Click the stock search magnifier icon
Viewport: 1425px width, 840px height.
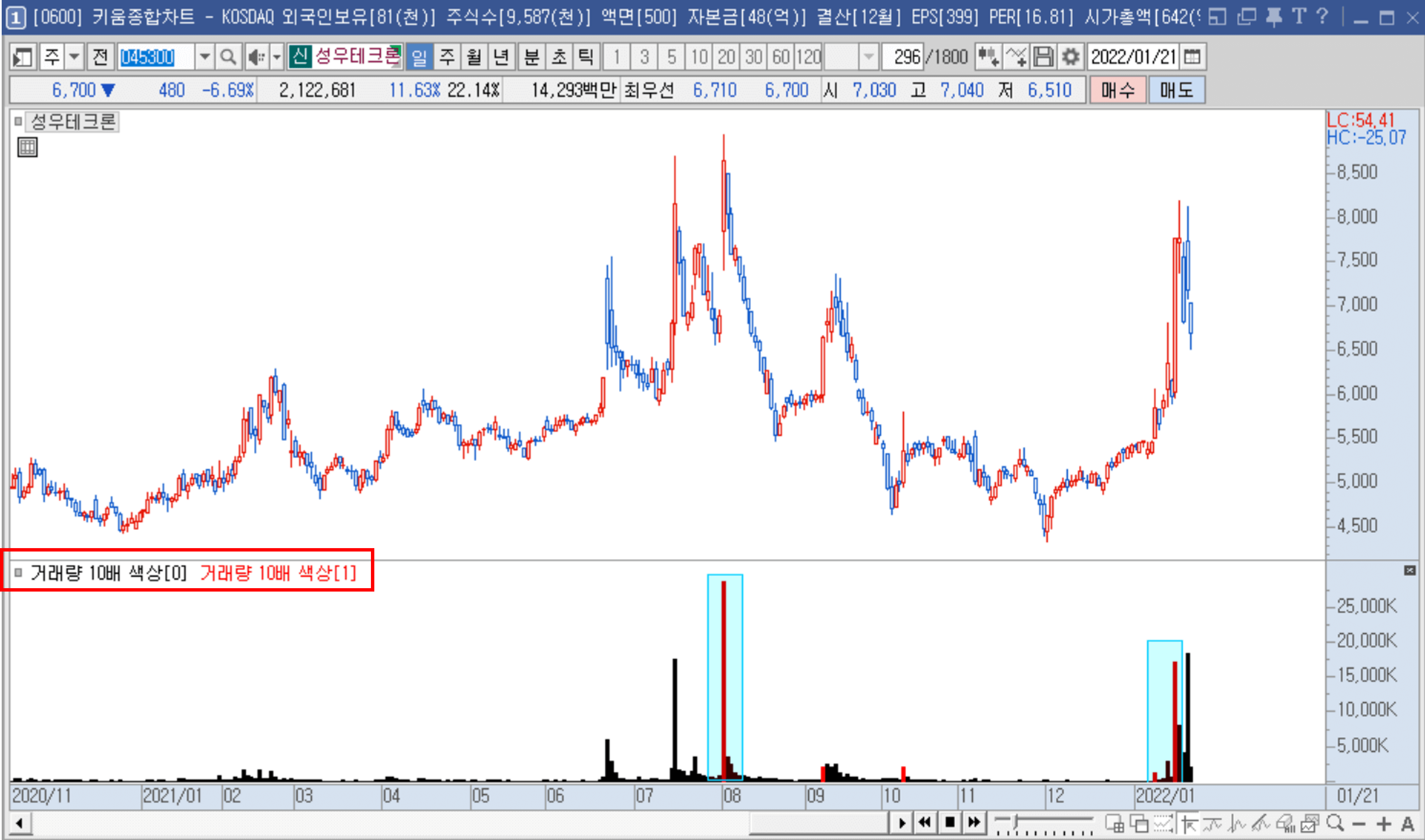click(227, 57)
